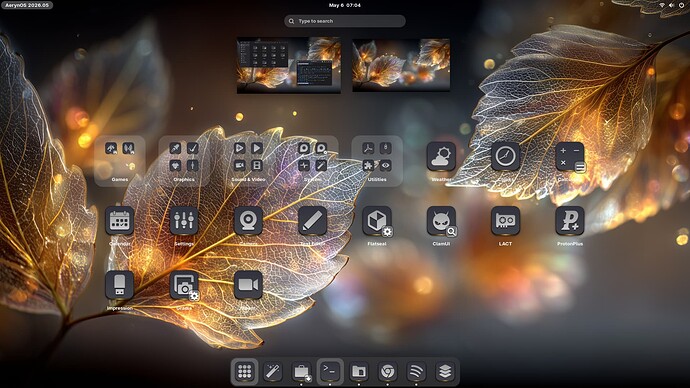
Task: Click the Type to search field
Action: [x=345, y=21]
